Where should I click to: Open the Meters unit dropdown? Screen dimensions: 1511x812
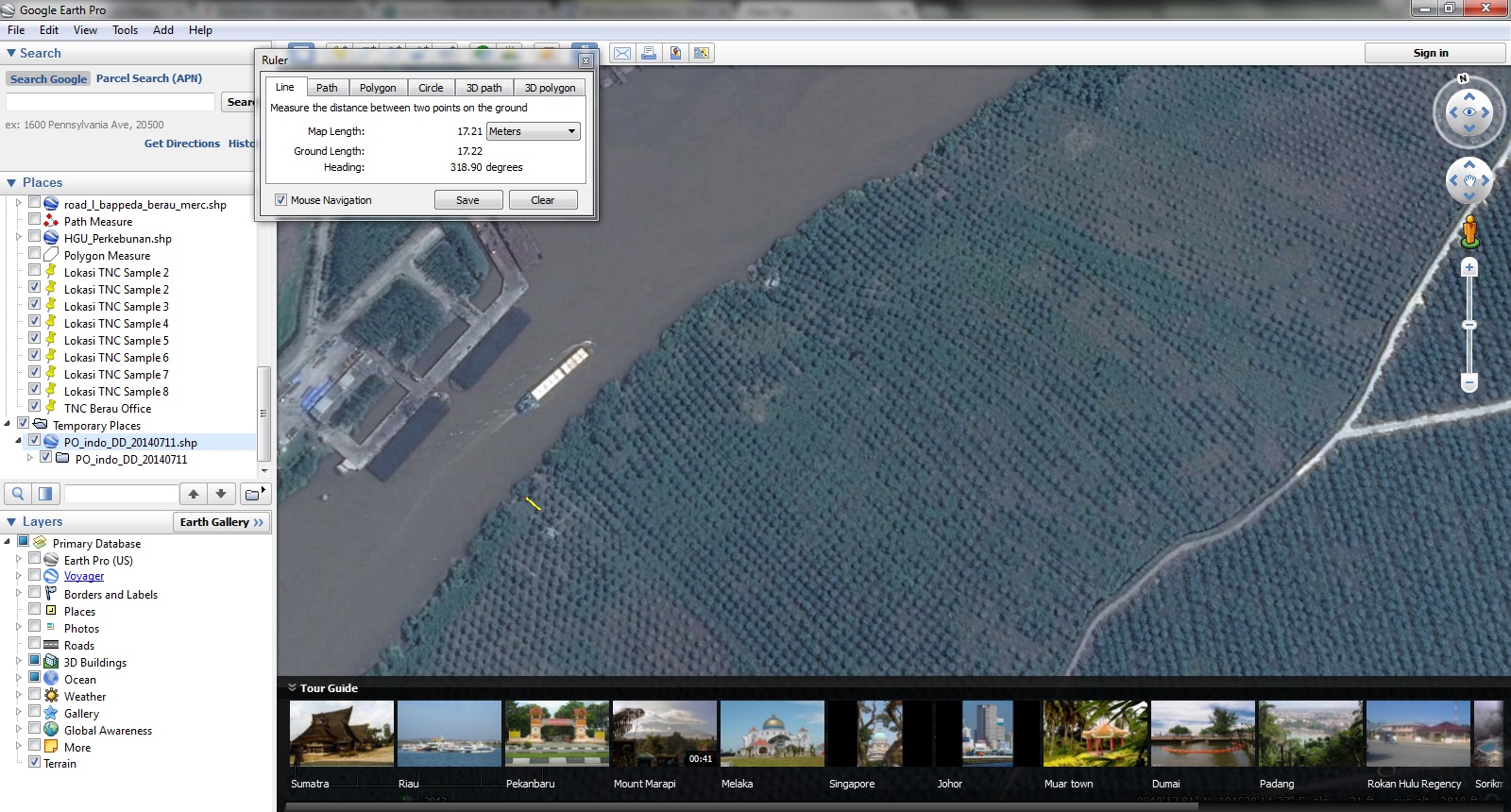(x=533, y=131)
